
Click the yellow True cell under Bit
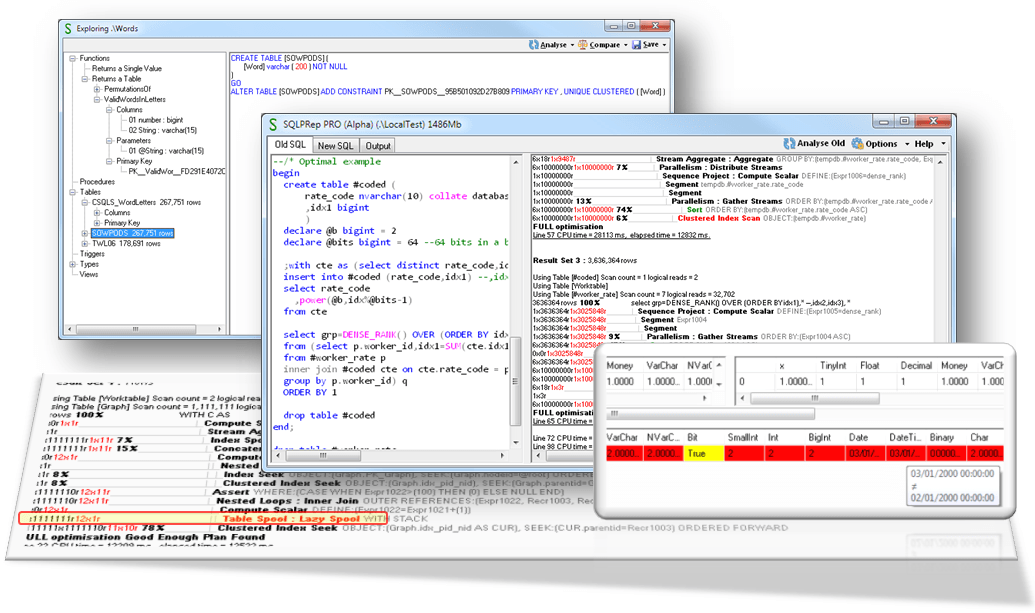(x=704, y=453)
